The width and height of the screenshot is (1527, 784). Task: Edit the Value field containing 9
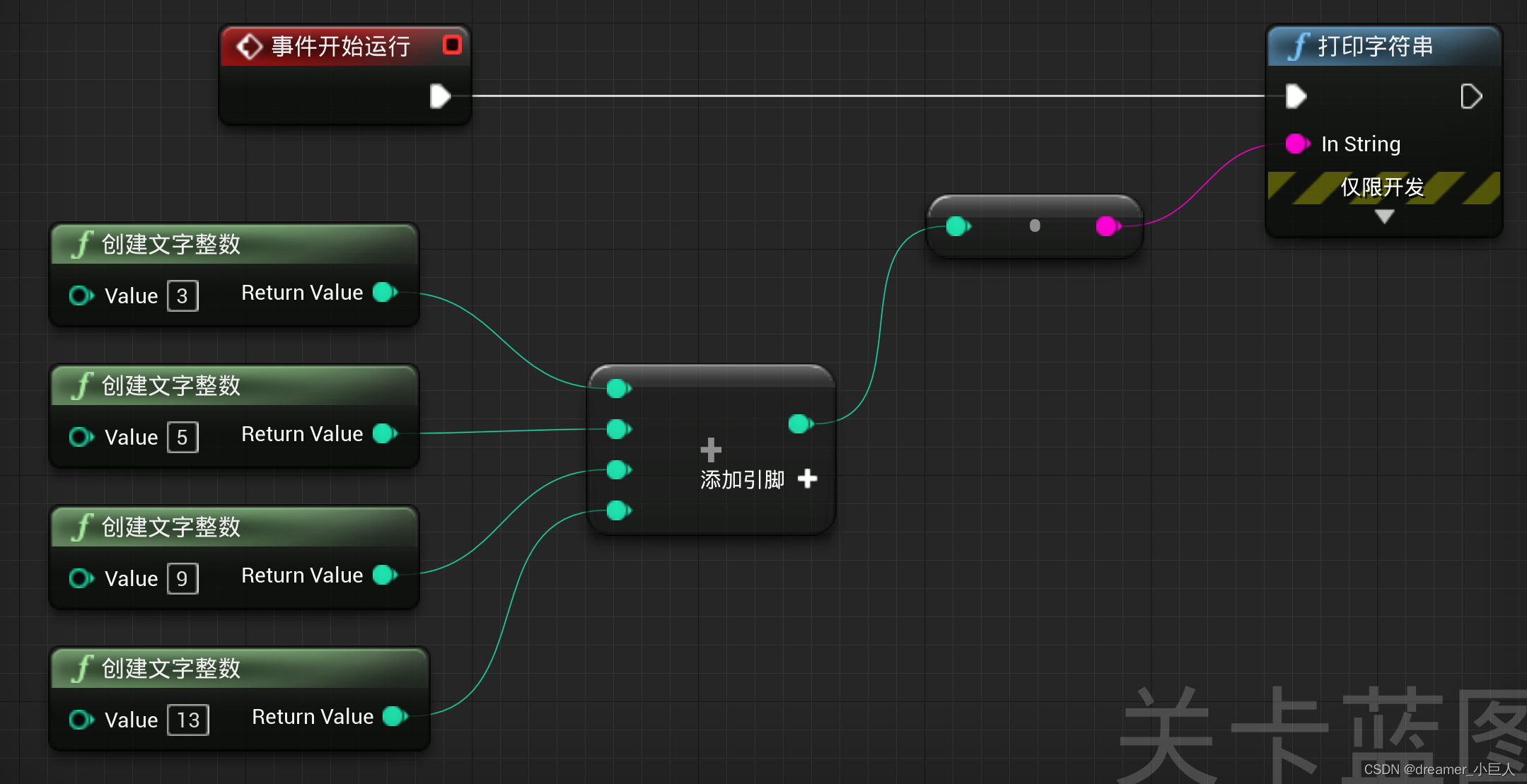[182, 579]
